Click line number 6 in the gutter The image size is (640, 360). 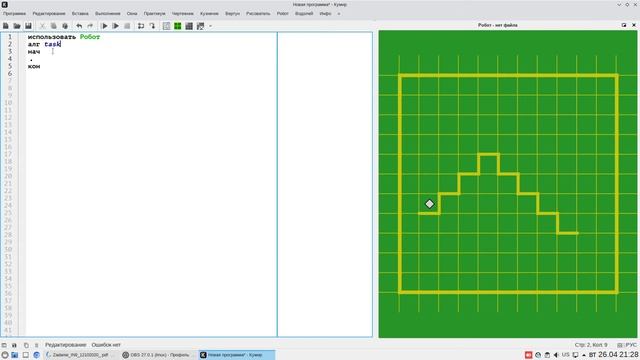tap(10, 73)
